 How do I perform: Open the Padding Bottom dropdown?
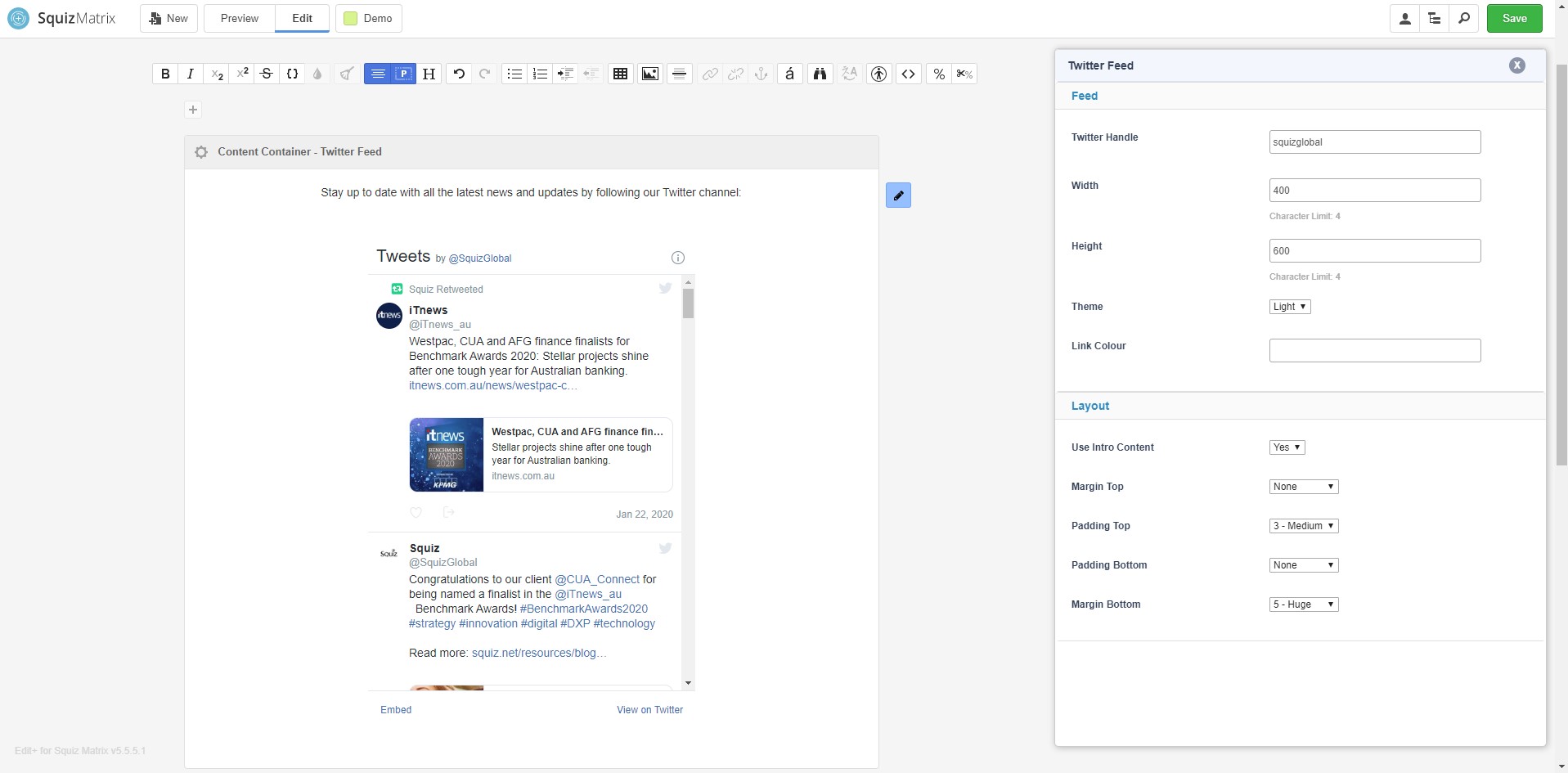(1304, 565)
